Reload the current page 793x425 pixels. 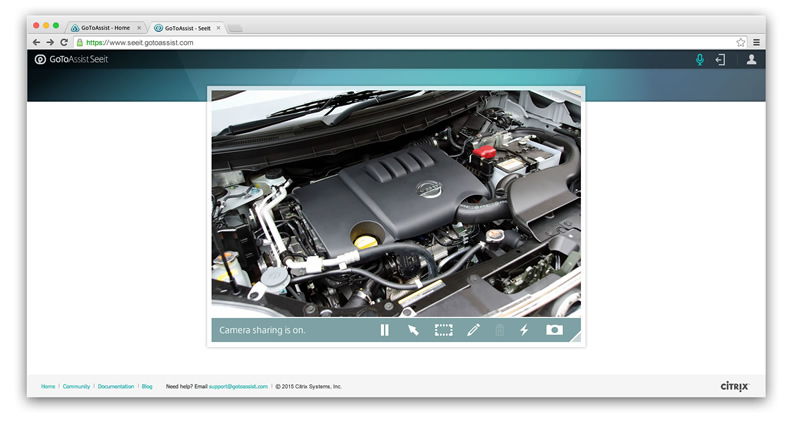(x=64, y=42)
